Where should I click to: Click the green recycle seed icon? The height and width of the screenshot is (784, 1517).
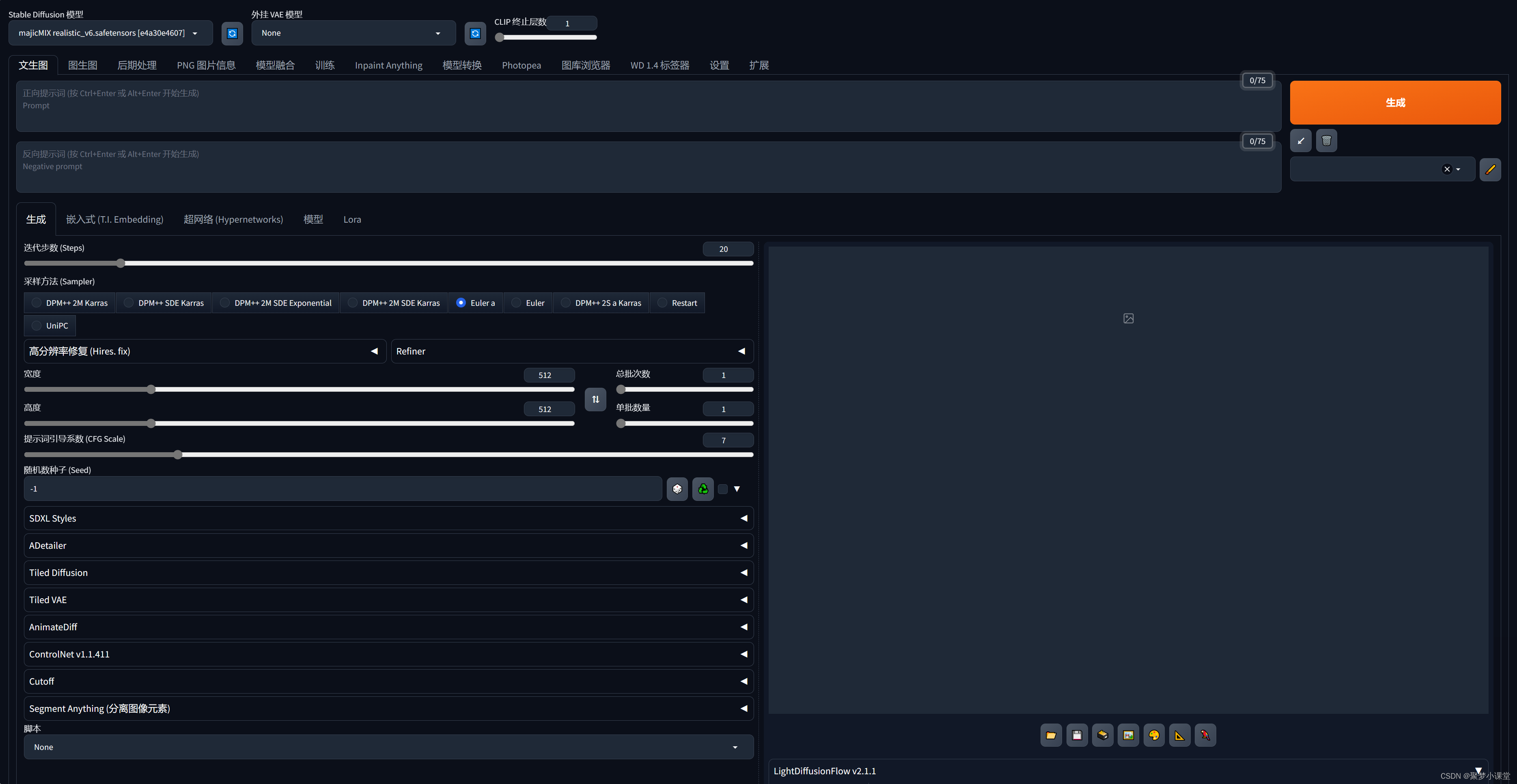703,489
